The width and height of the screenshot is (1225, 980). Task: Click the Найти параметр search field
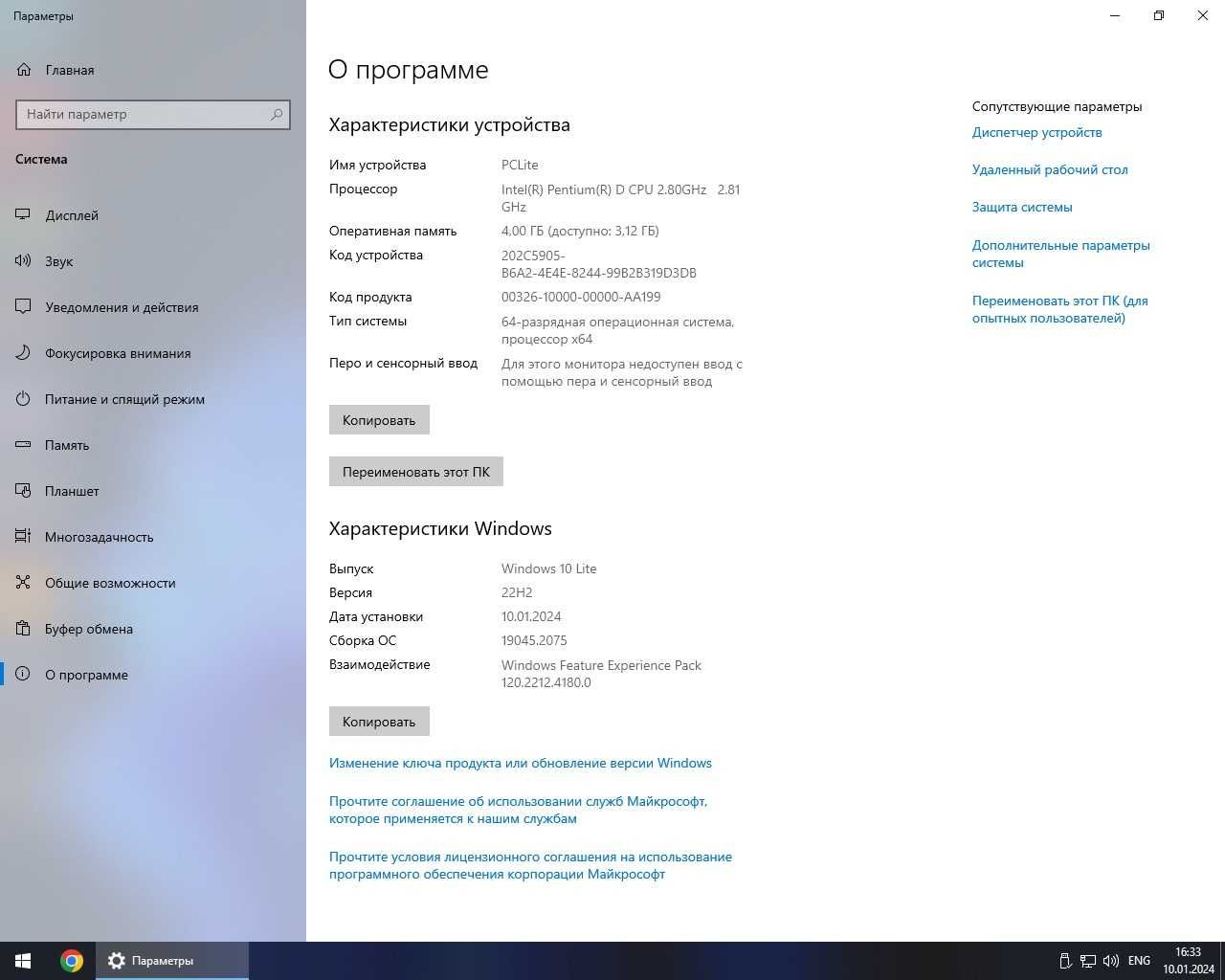click(x=153, y=114)
